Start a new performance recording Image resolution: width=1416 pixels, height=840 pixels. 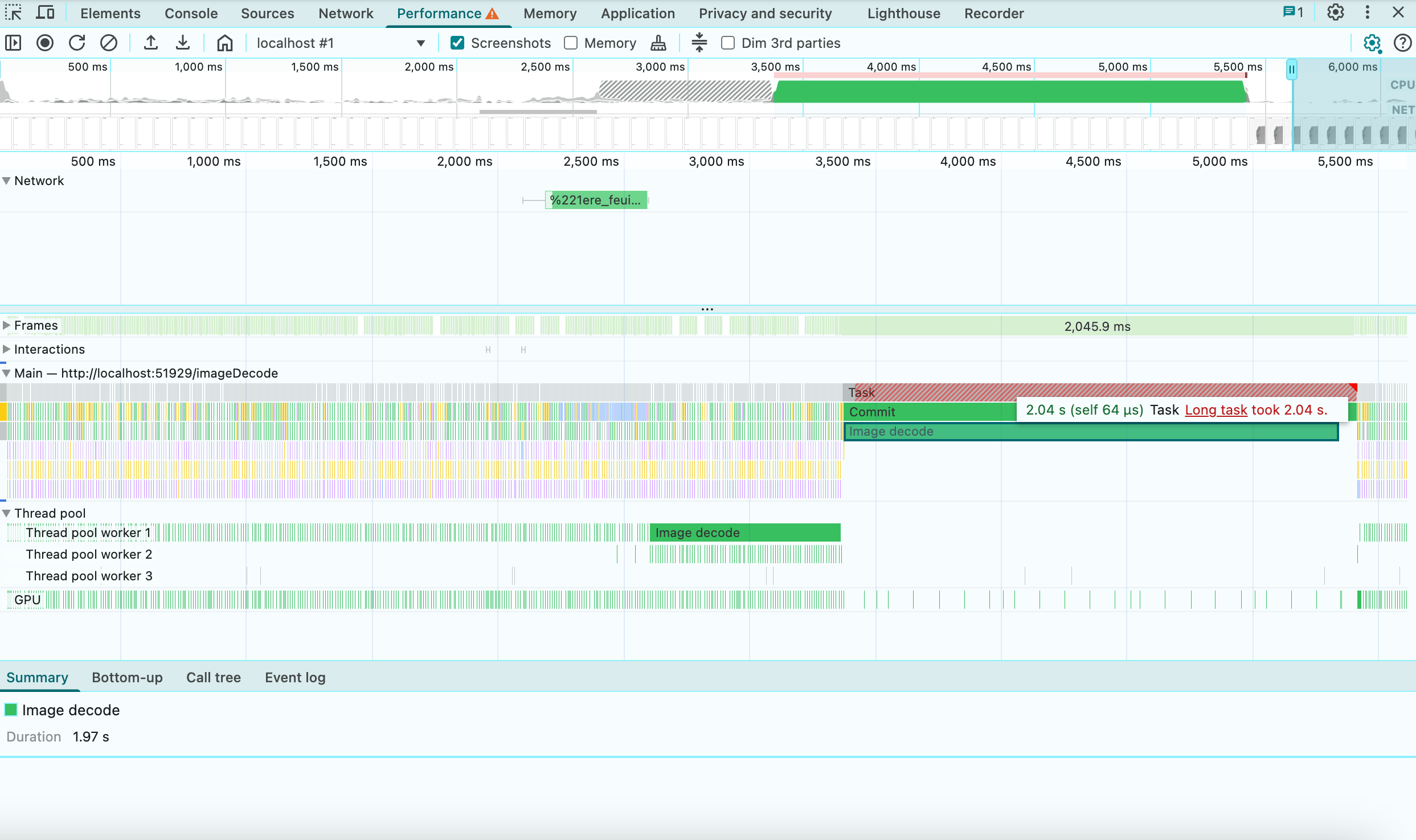click(x=45, y=43)
